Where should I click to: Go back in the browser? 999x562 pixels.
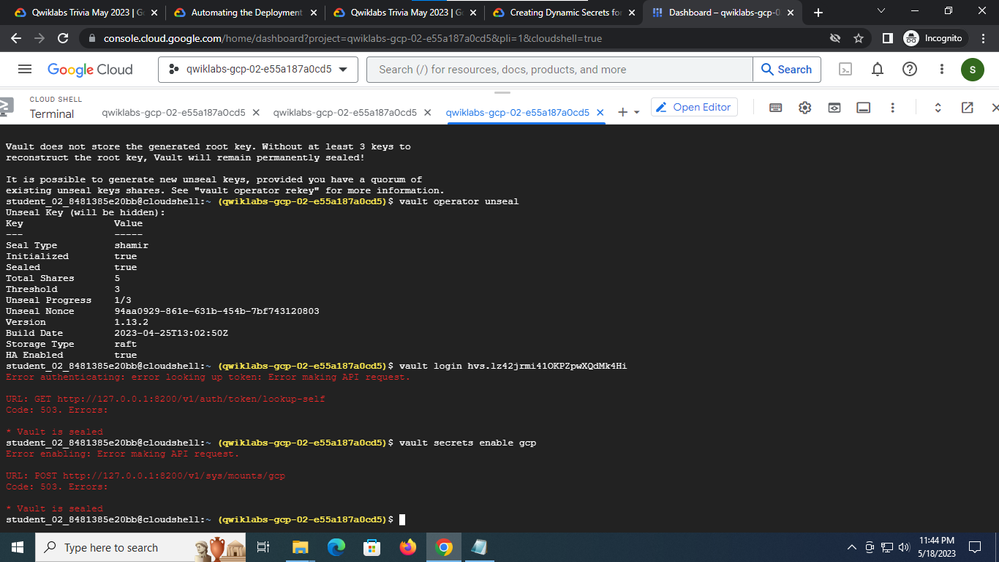(16, 38)
